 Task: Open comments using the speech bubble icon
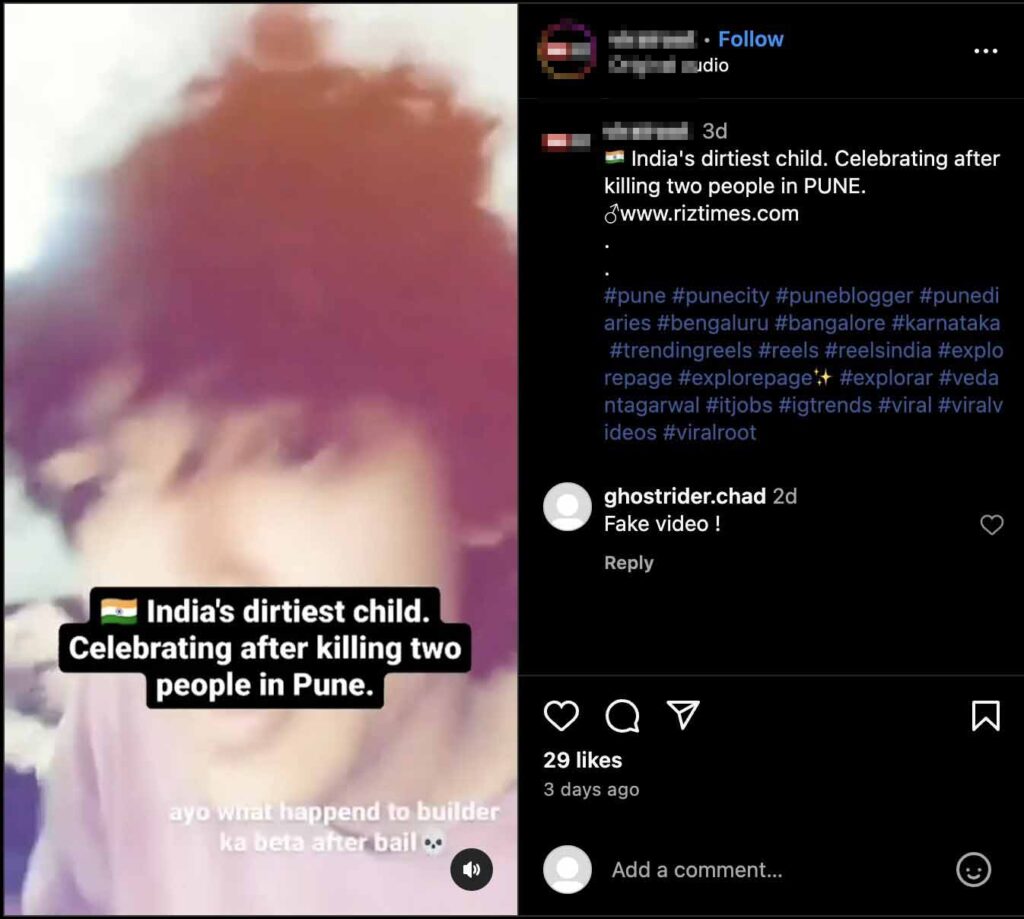pyautogui.click(x=622, y=716)
